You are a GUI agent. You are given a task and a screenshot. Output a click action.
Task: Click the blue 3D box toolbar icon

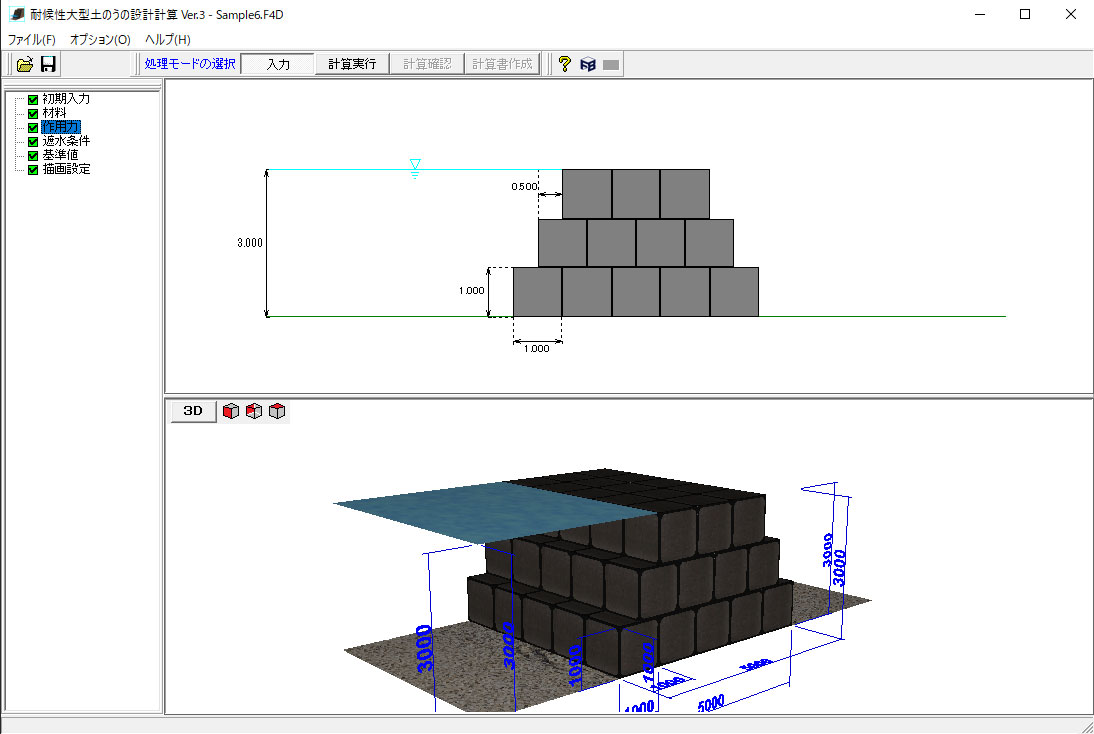point(588,64)
